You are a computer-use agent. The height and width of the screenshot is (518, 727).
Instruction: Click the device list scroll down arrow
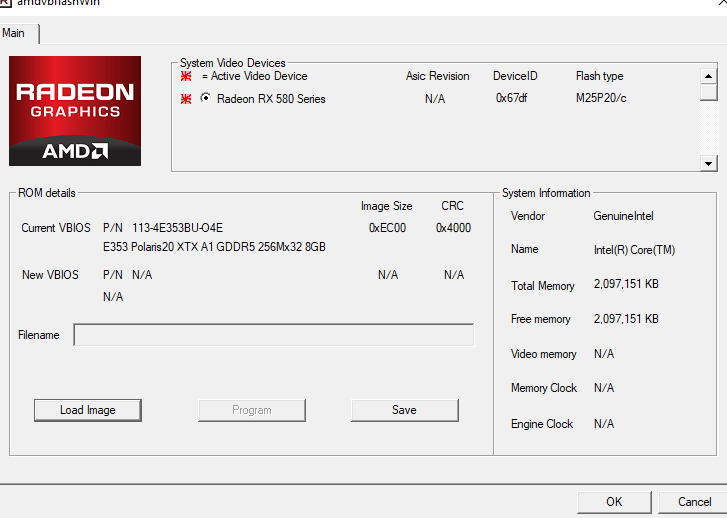click(708, 163)
